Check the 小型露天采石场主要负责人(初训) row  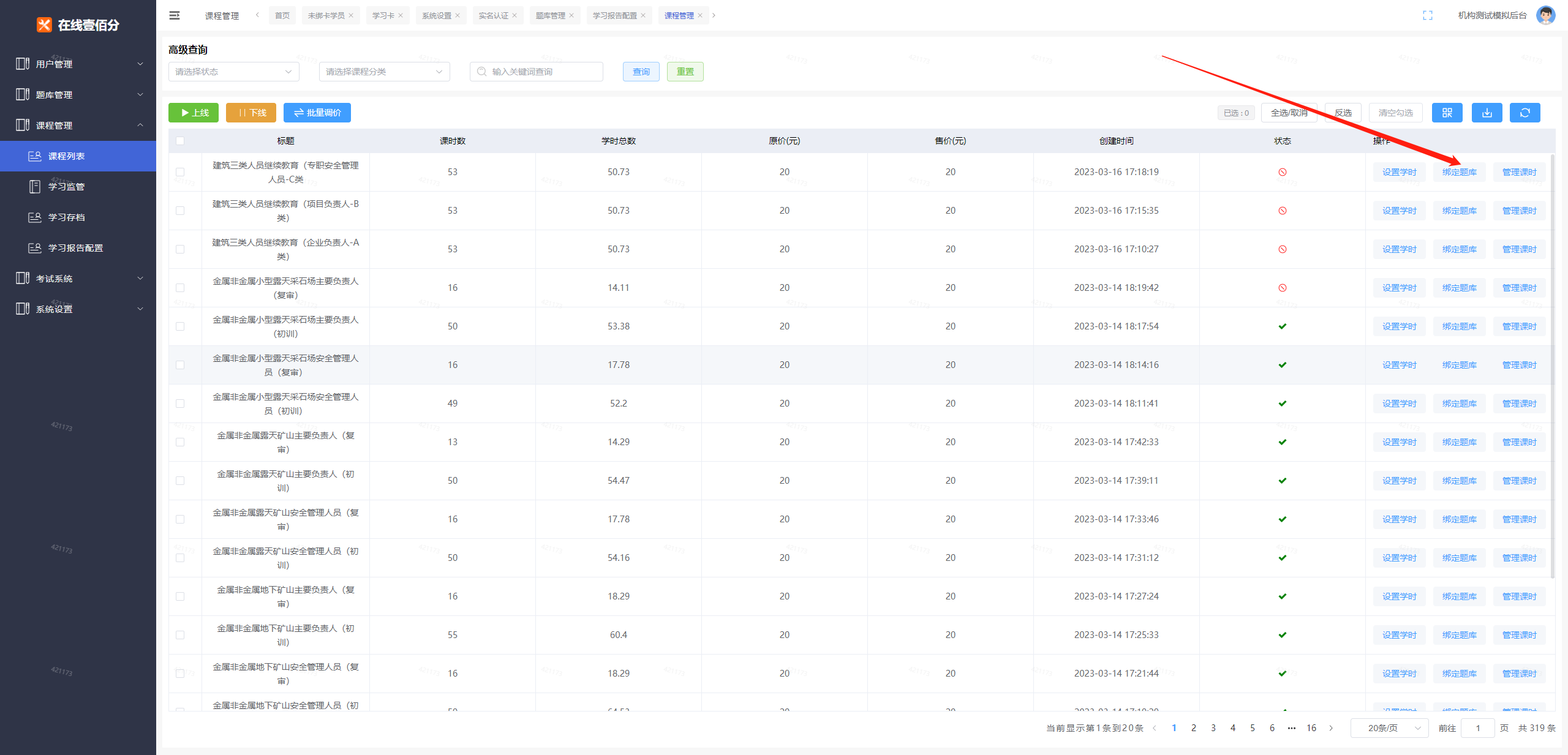(180, 326)
